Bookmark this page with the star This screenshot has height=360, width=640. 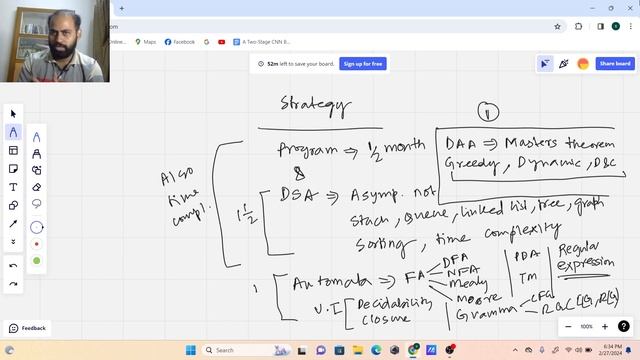pyautogui.click(x=557, y=27)
